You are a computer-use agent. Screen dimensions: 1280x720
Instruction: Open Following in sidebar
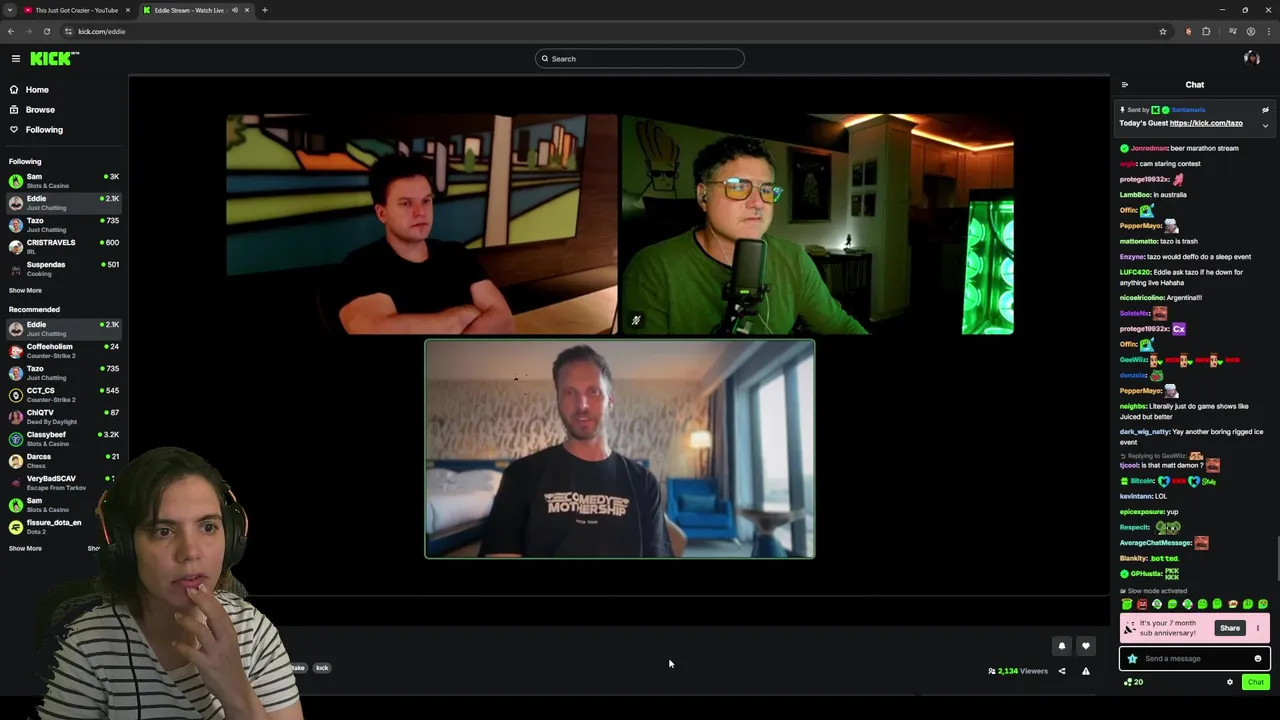point(44,130)
